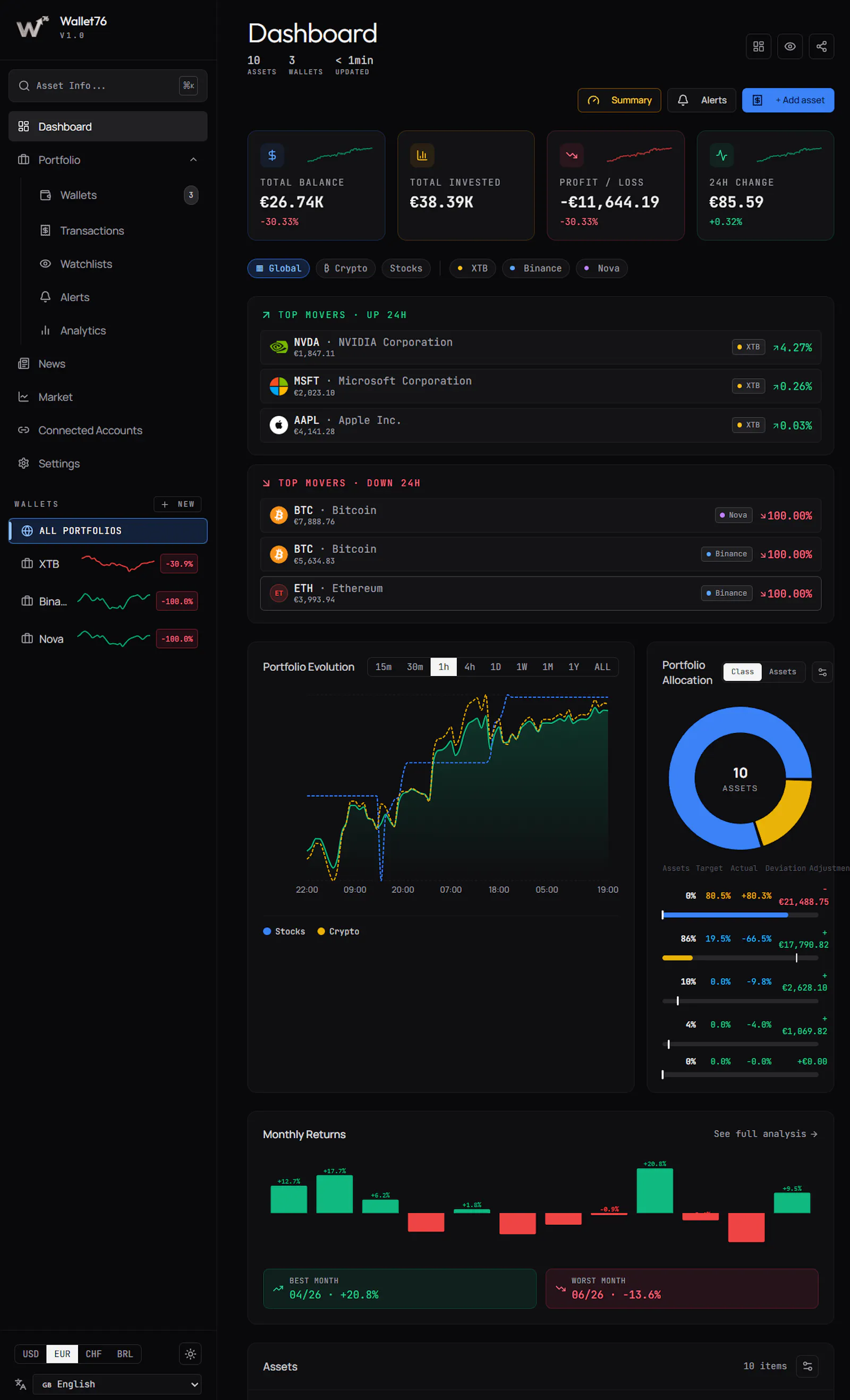The height and width of the screenshot is (1400, 850).
Task: Click Total Balance dollar icon
Action: tap(272, 155)
